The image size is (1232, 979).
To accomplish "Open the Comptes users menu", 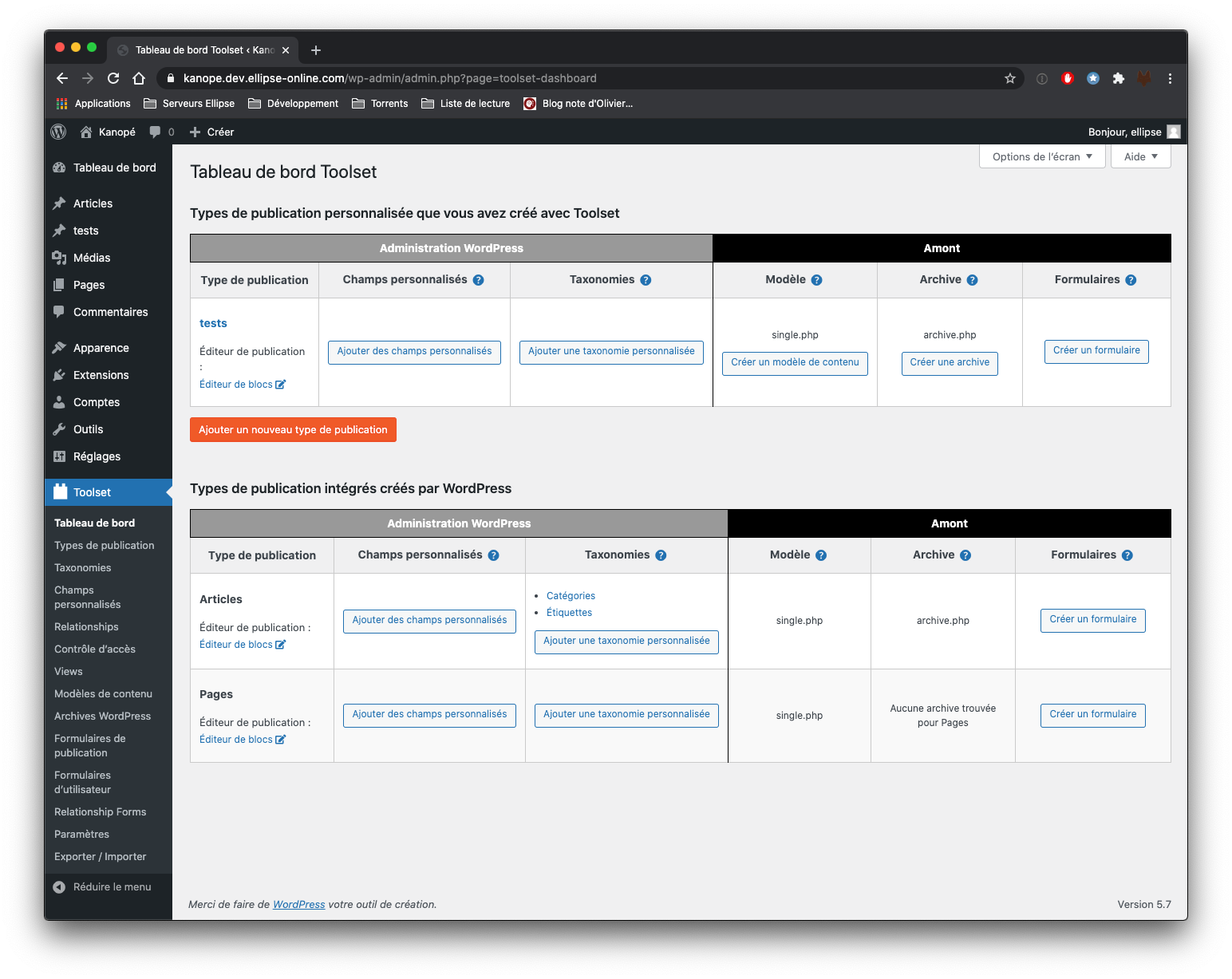I will point(109,402).
